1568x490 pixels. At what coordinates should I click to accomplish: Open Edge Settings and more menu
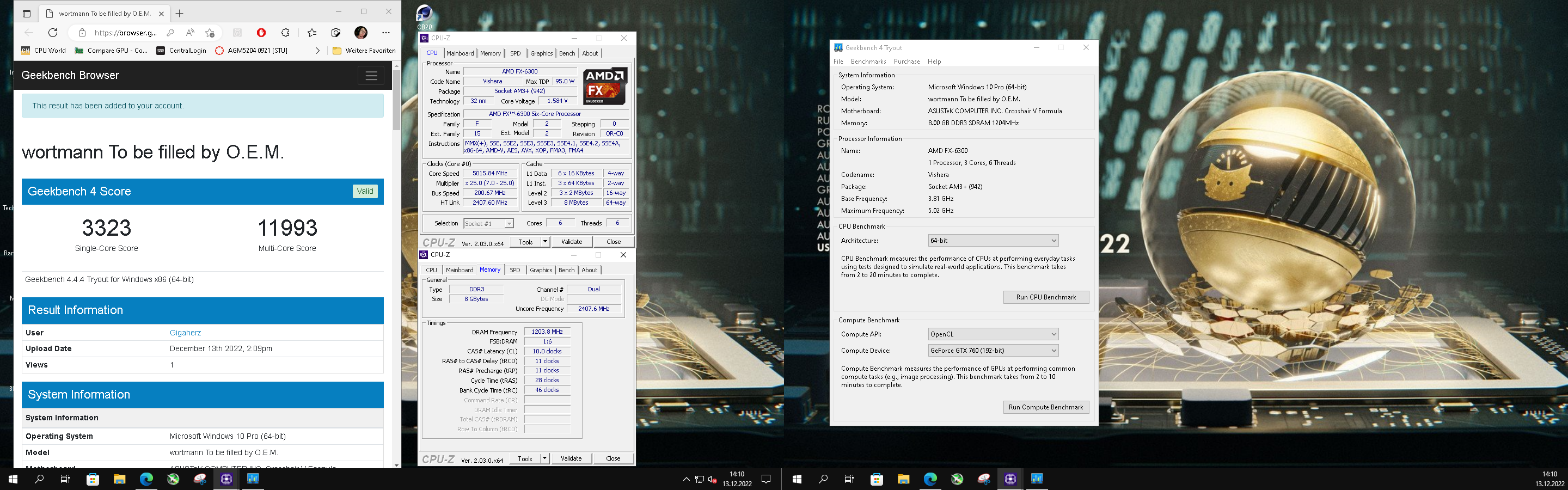386,33
